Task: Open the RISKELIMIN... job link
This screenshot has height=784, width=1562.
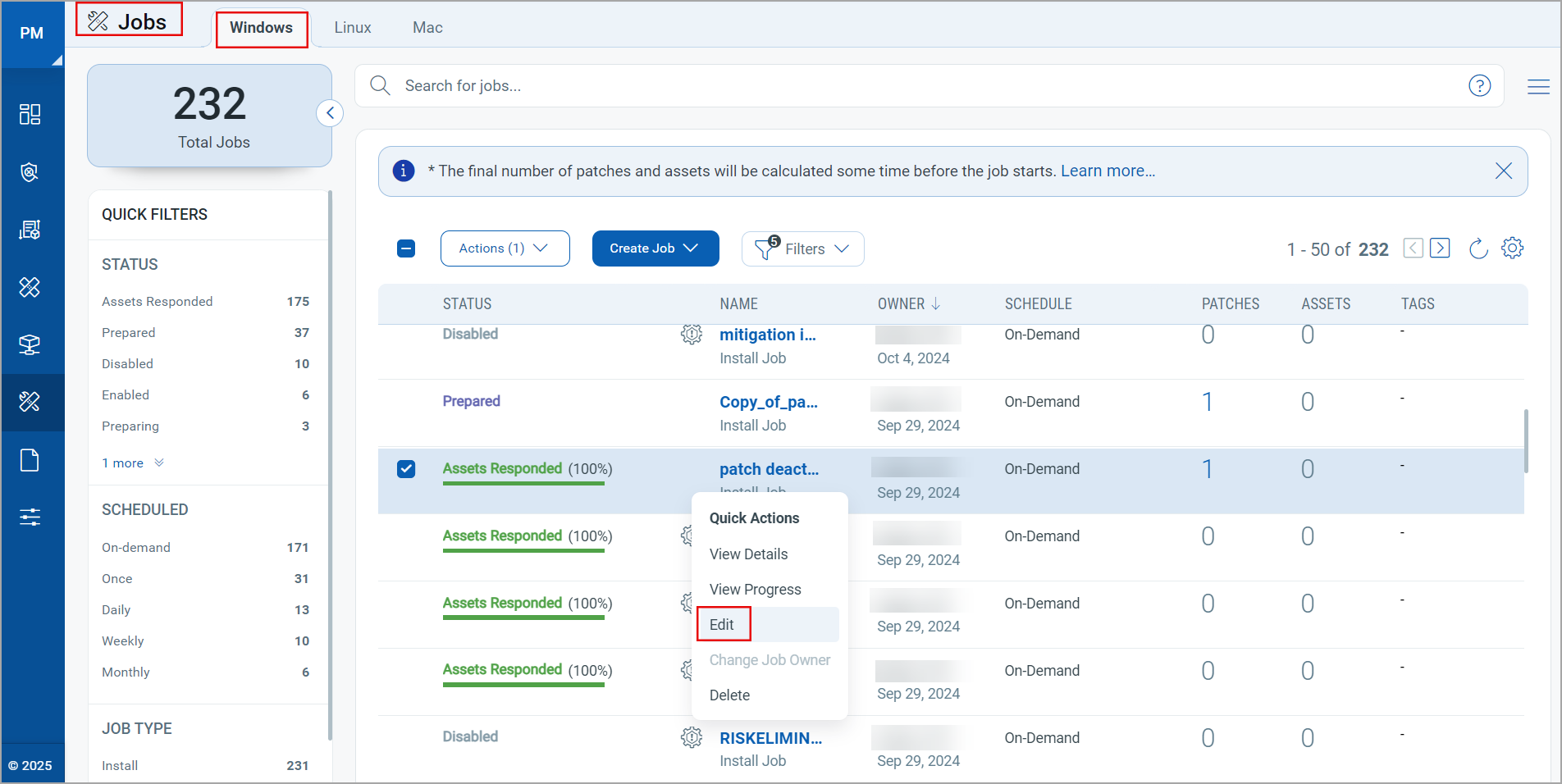Action: click(x=770, y=738)
